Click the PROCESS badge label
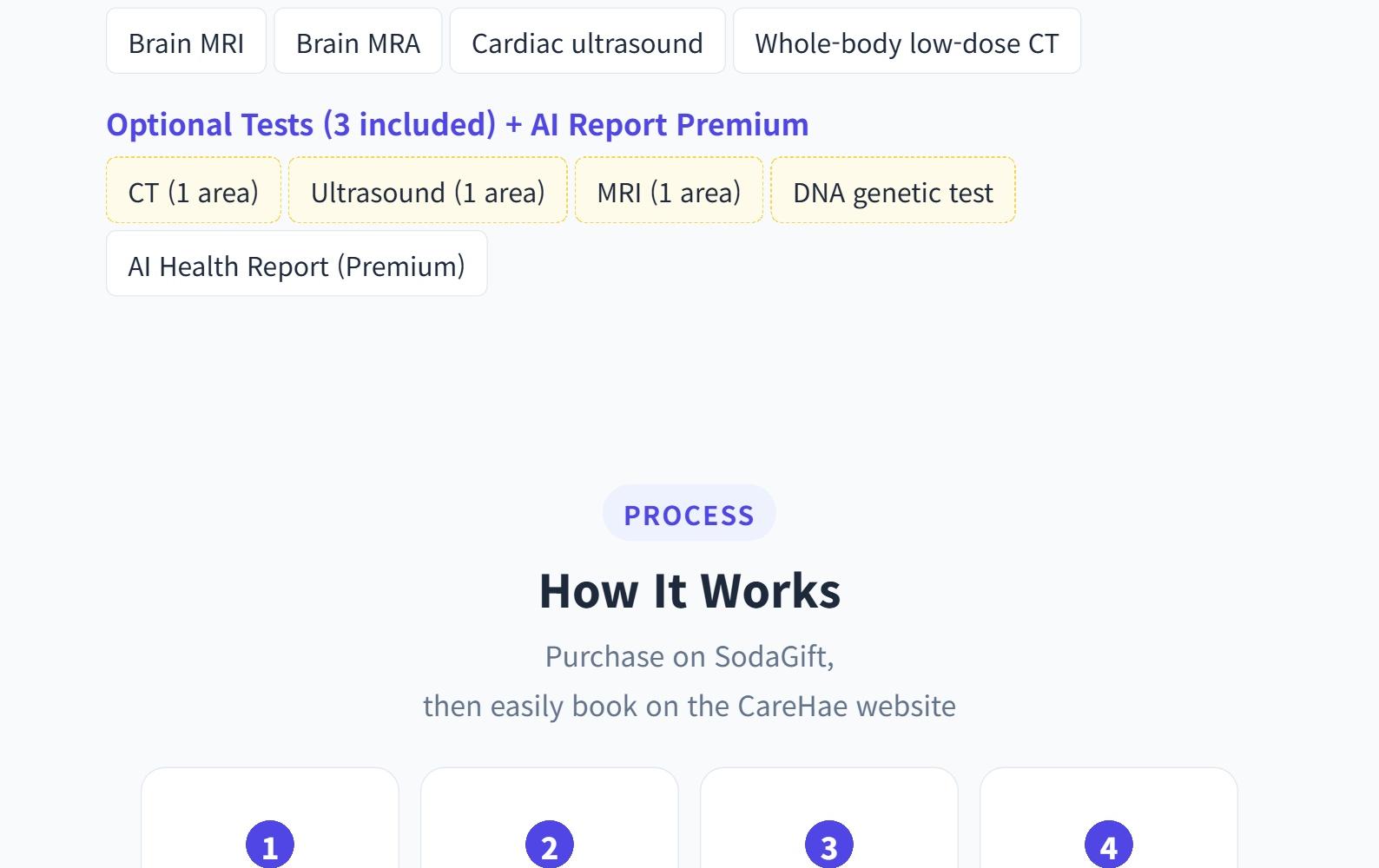Screen dimensions: 1379x868 689,514
